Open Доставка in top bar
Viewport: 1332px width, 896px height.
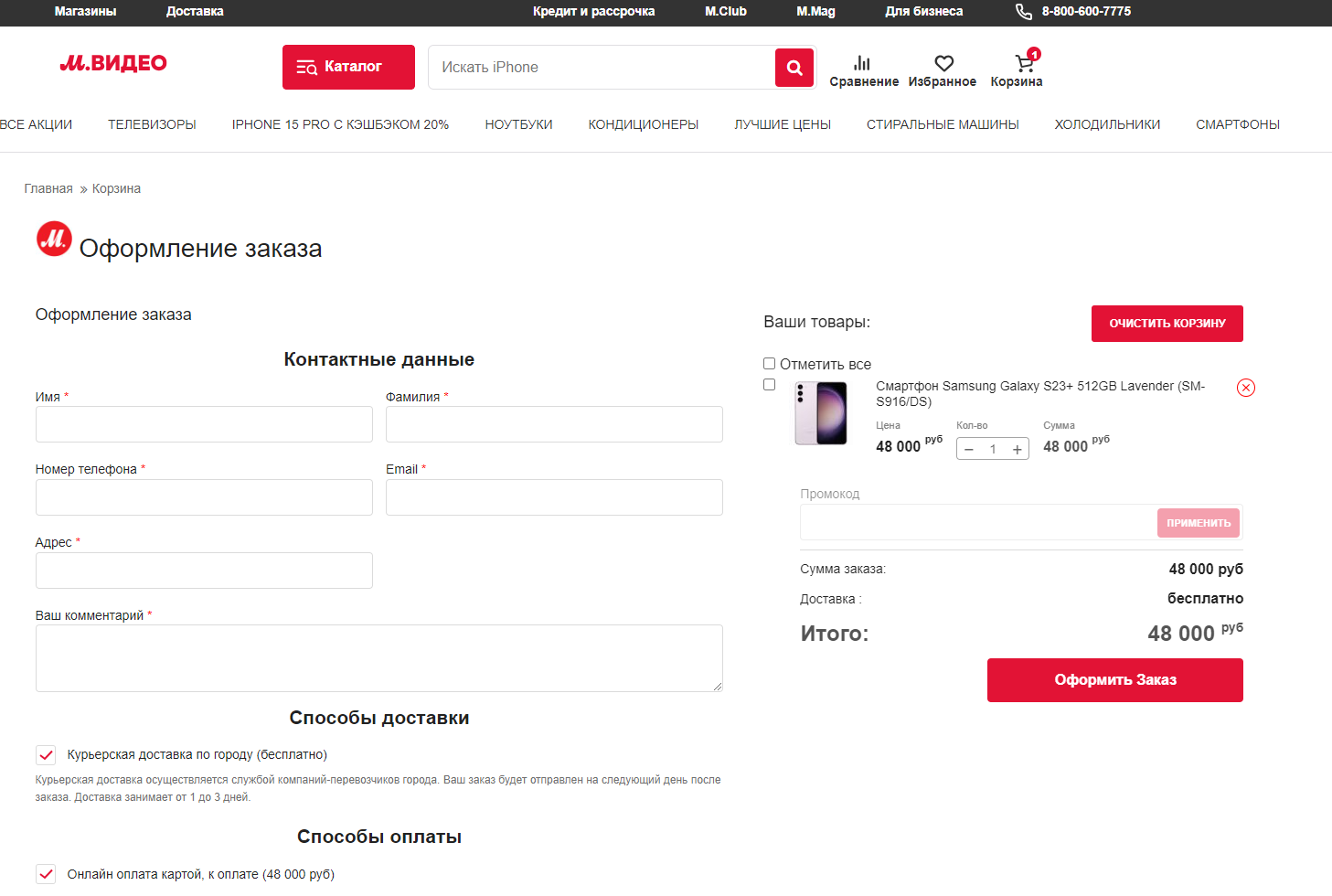(195, 12)
